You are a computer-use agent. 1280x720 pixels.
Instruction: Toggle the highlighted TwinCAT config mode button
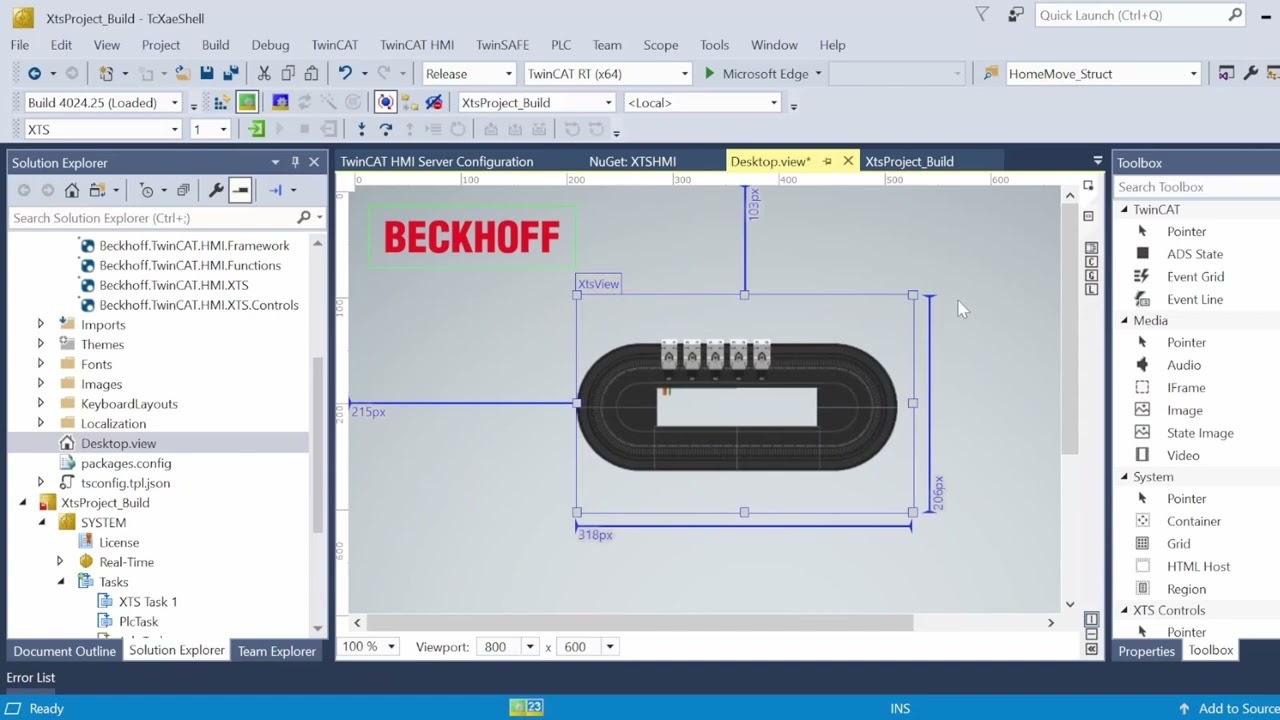point(247,102)
